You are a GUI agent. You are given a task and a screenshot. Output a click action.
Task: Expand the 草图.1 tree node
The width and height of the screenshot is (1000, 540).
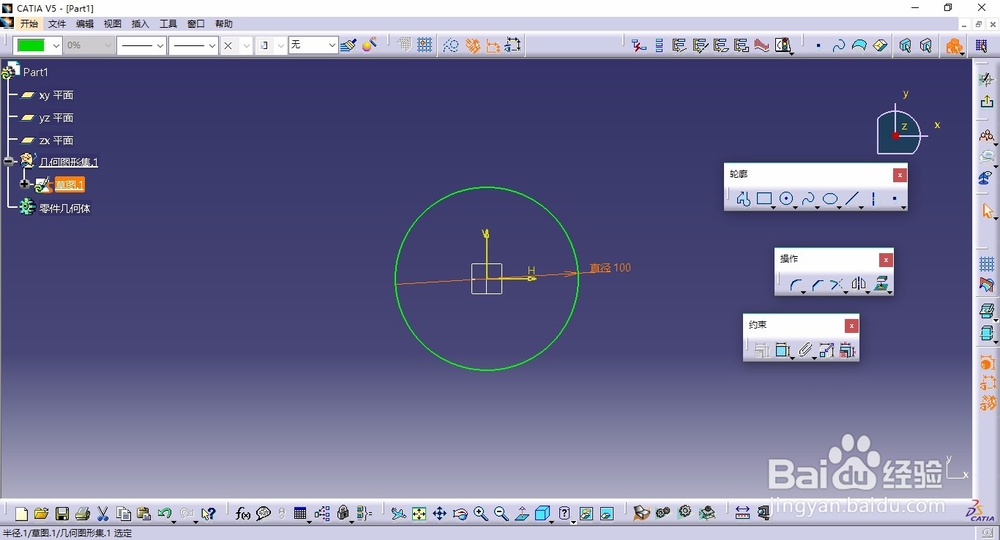(24, 184)
